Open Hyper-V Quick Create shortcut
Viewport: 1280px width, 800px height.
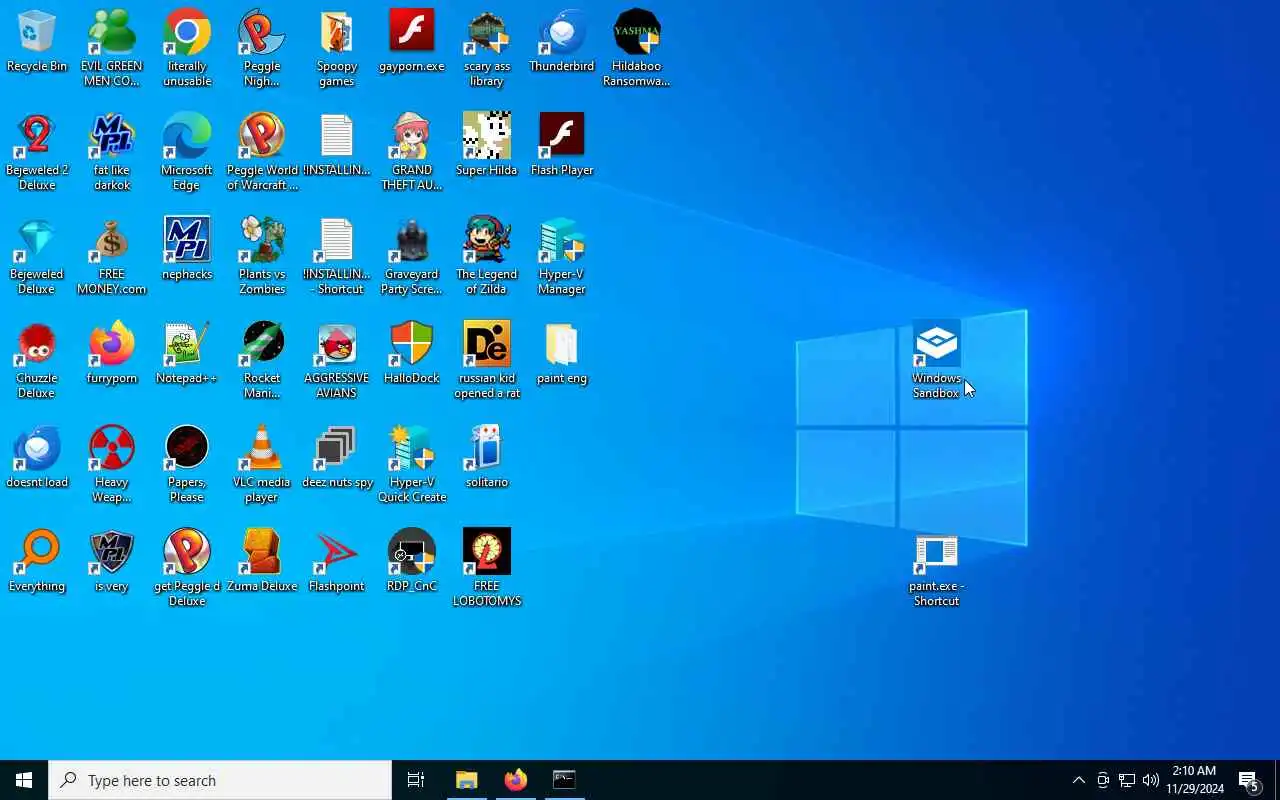pyautogui.click(x=412, y=464)
